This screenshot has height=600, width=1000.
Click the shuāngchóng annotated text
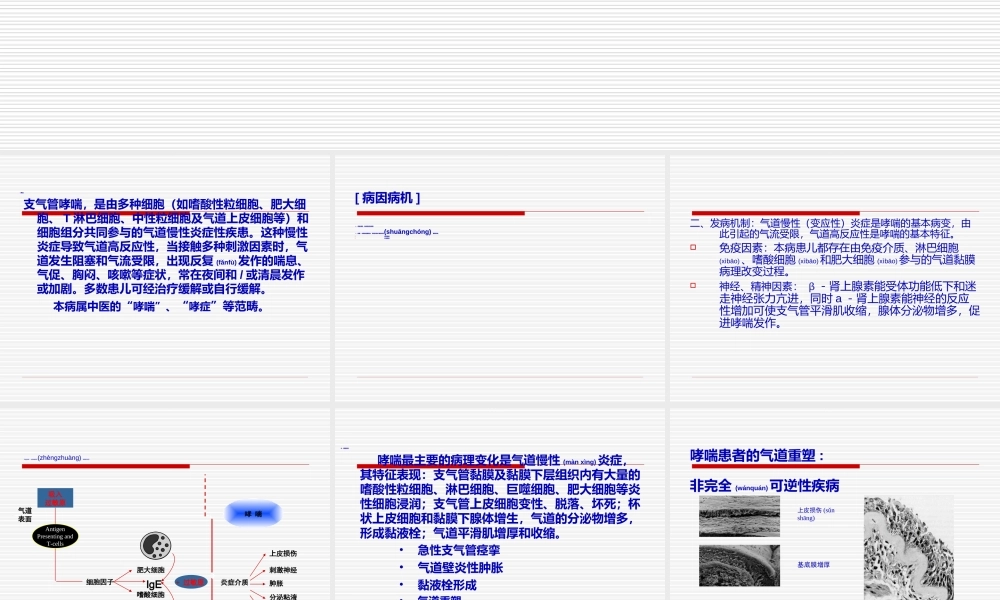408,231
